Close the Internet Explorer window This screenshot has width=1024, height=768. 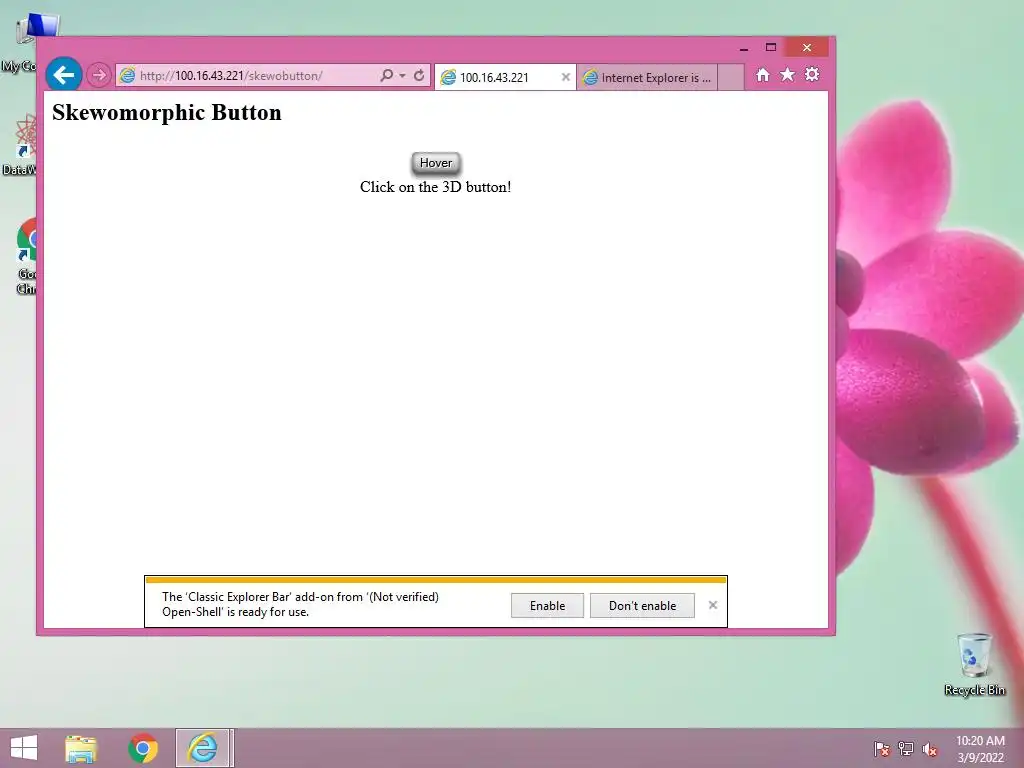coord(807,48)
